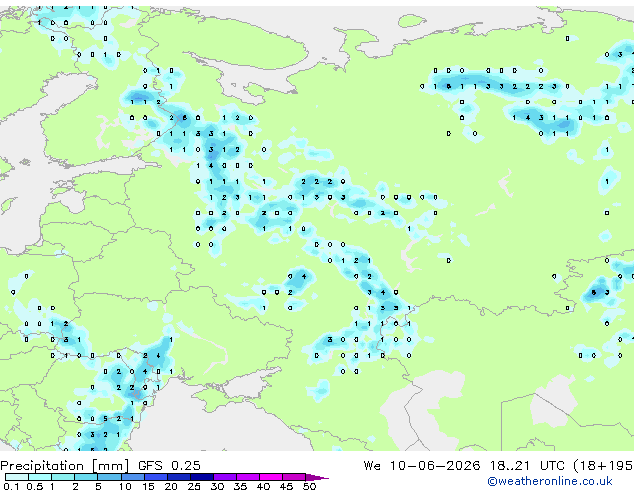Choose legend swatch between 35 and 40

click(247, 477)
